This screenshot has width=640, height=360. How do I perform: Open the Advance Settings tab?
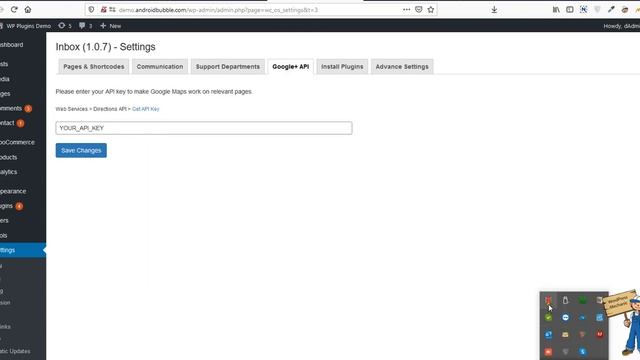(402, 67)
